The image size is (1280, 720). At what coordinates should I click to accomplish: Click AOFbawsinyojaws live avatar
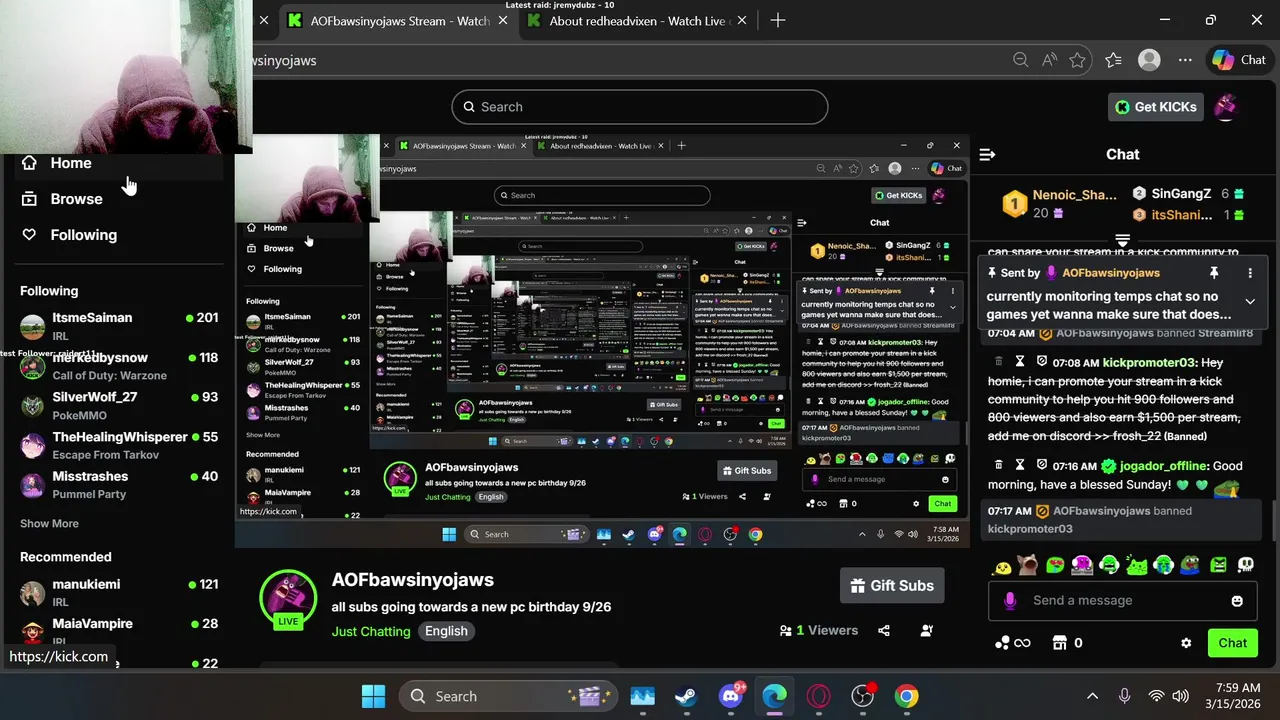[288, 599]
